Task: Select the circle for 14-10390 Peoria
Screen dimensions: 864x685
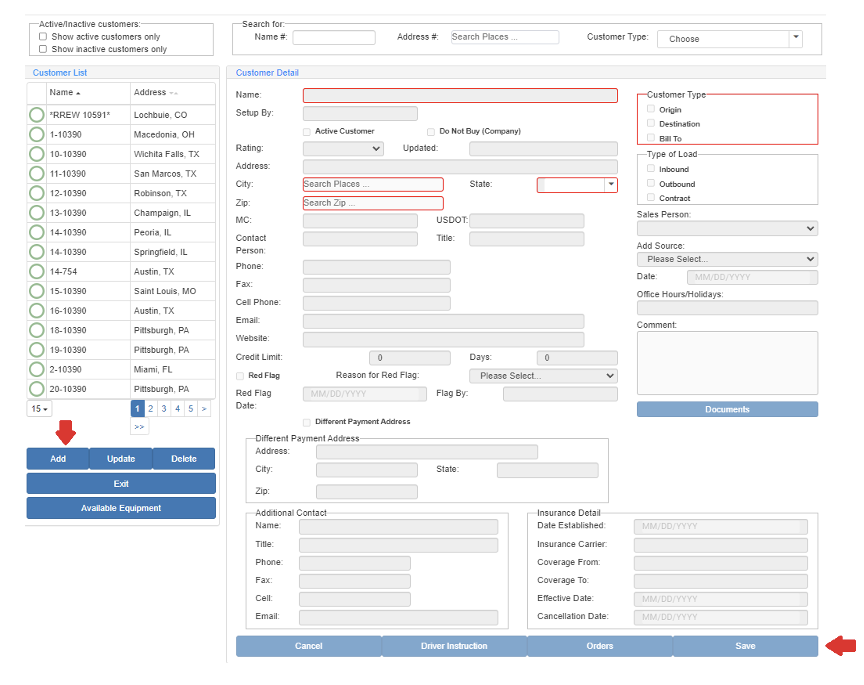Action: [x=36, y=232]
